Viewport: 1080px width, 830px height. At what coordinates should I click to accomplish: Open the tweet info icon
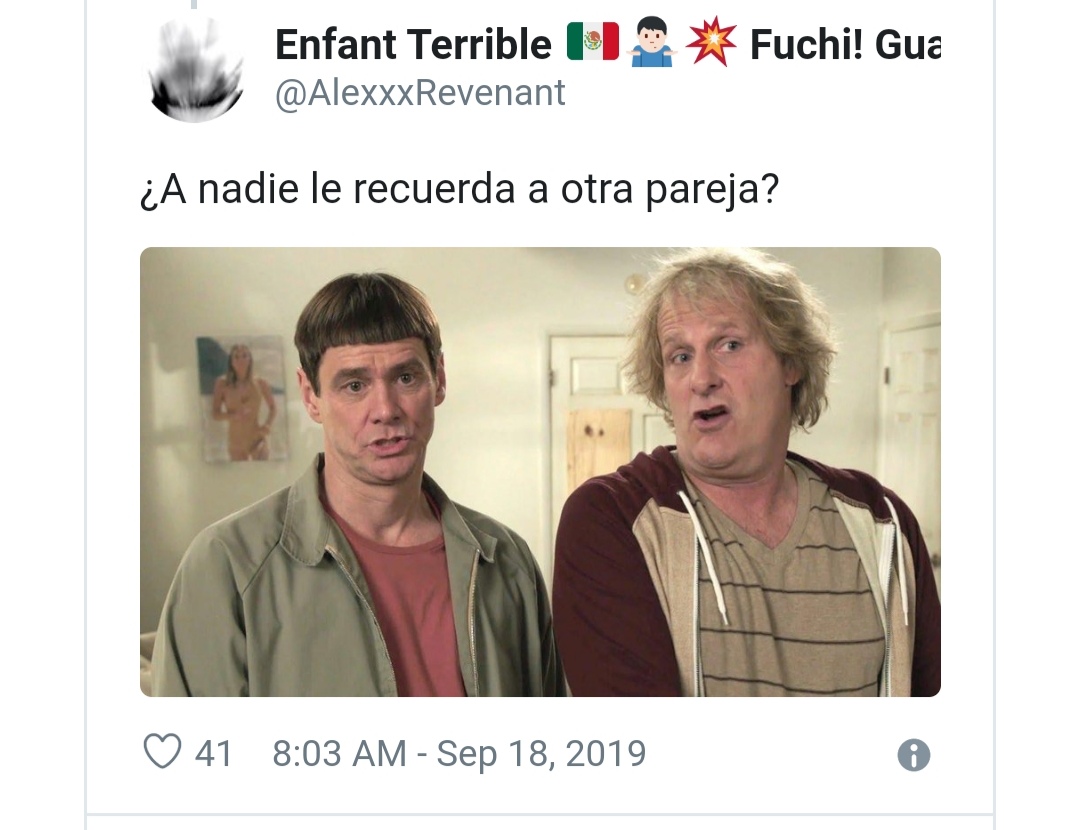click(913, 755)
